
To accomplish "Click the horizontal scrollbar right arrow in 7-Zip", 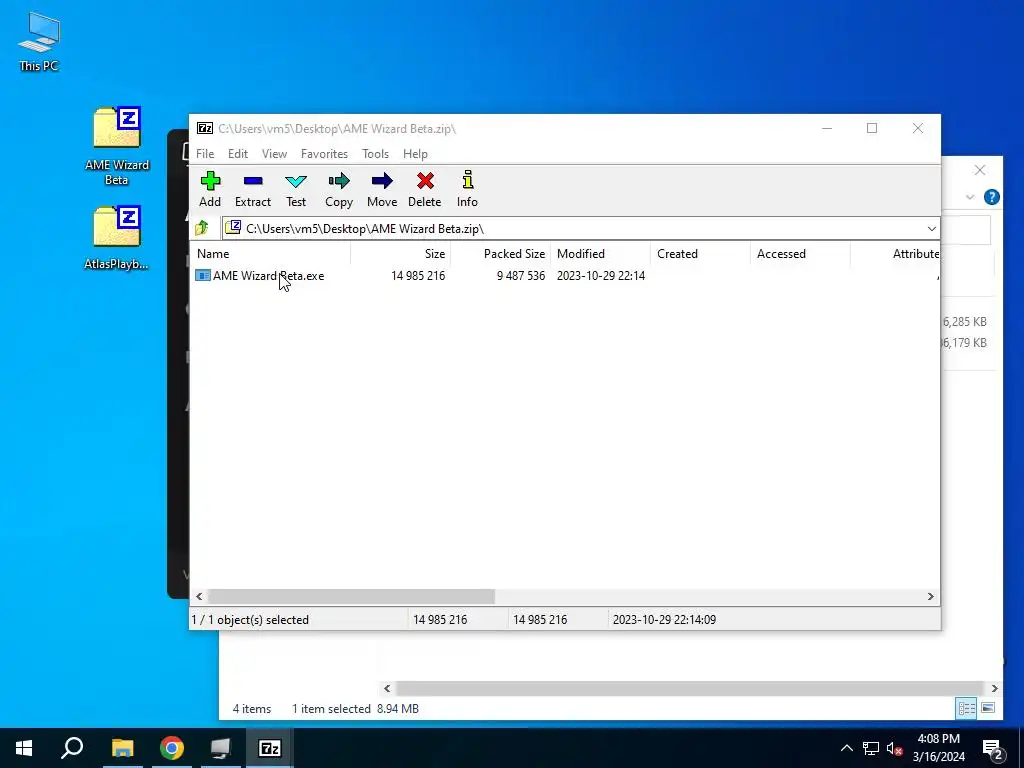I will click(x=931, y=596).
